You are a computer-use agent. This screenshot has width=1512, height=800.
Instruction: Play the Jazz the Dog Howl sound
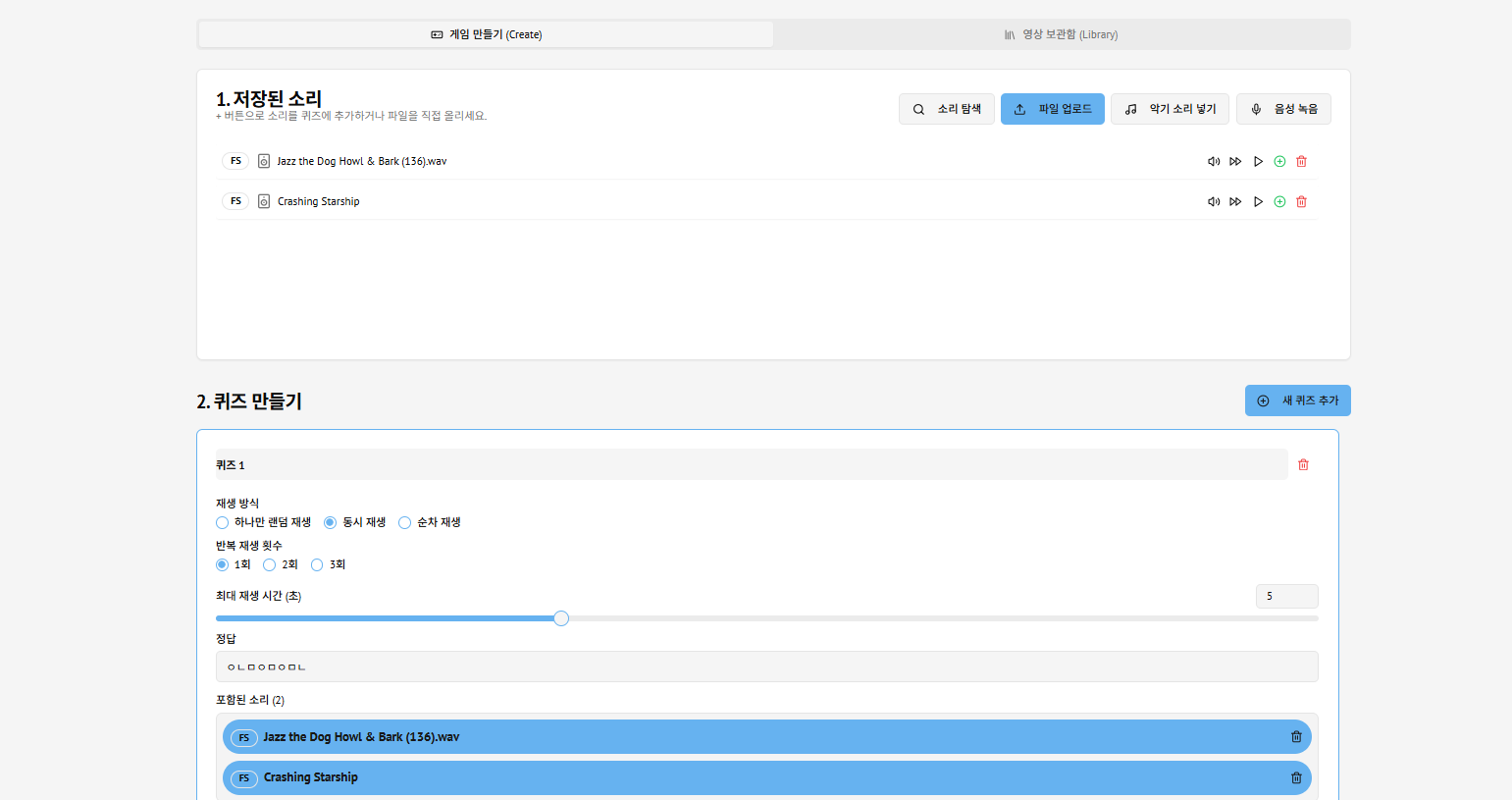[1258, 161]
